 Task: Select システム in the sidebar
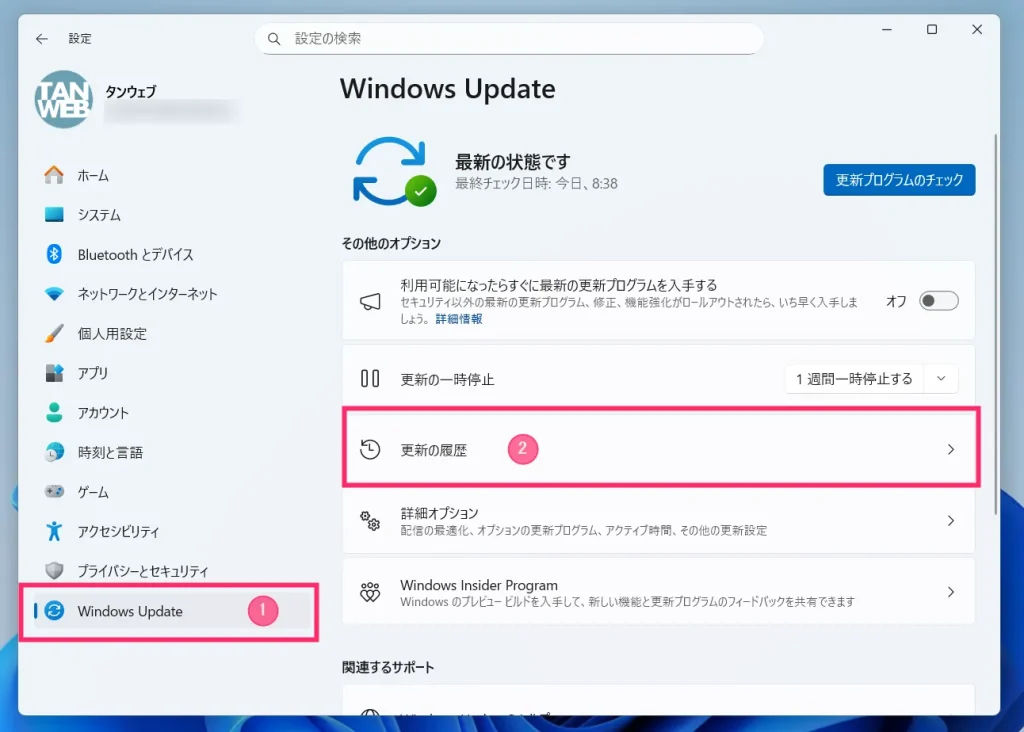pyautogui.click(x=99, y=215)
